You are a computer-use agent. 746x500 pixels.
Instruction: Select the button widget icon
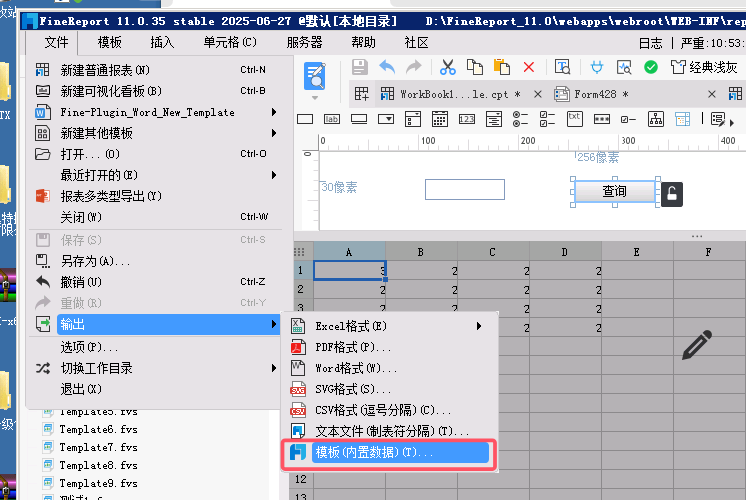point(359,119)
